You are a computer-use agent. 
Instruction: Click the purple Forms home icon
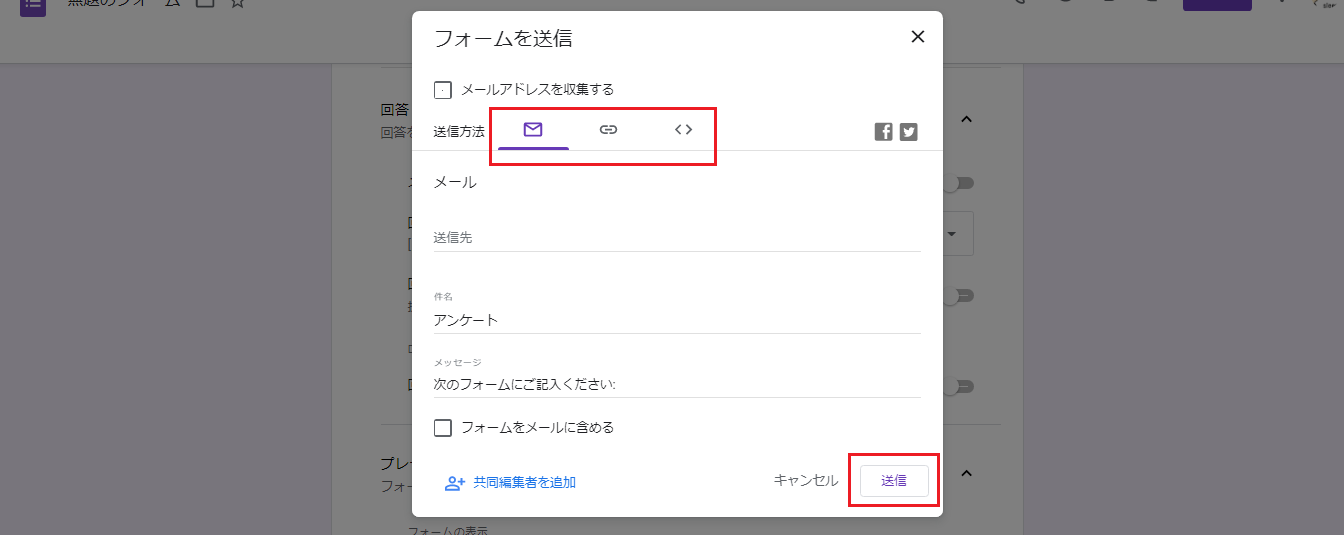point(33,4)
